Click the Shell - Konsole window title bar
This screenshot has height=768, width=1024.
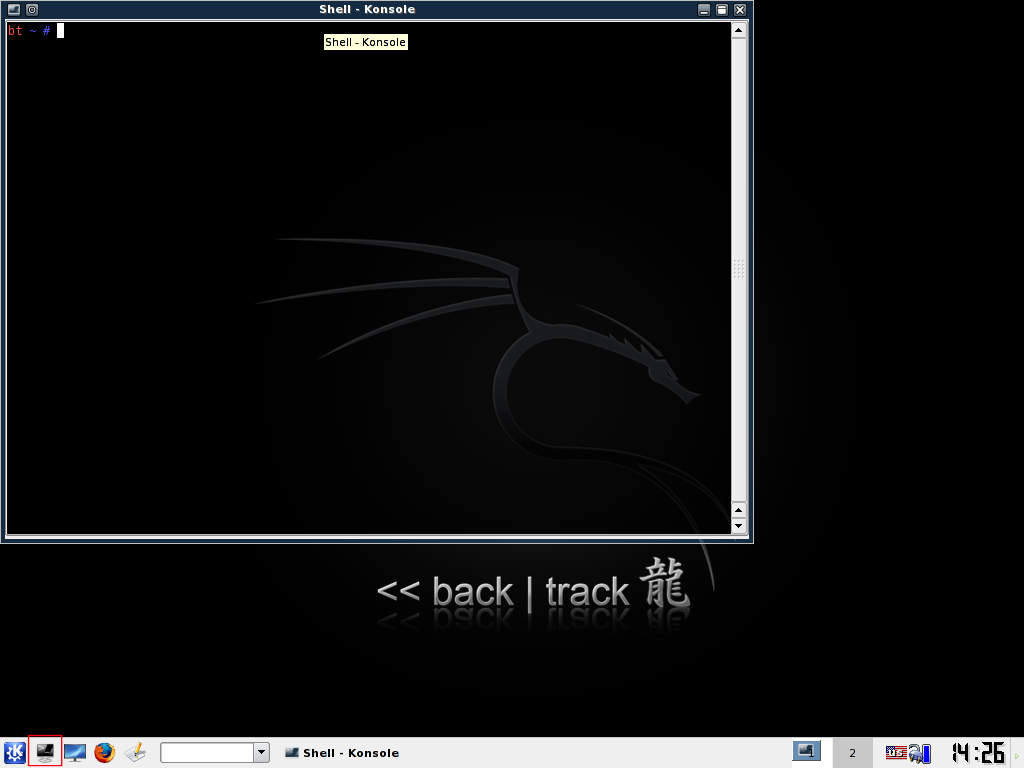point(367,10)
